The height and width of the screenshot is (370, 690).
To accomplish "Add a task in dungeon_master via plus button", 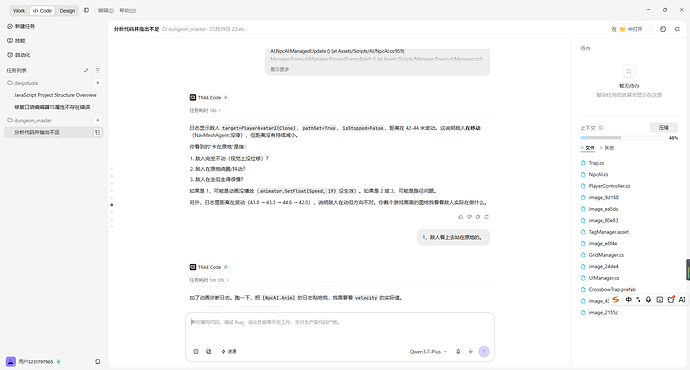I will point(98,120).
